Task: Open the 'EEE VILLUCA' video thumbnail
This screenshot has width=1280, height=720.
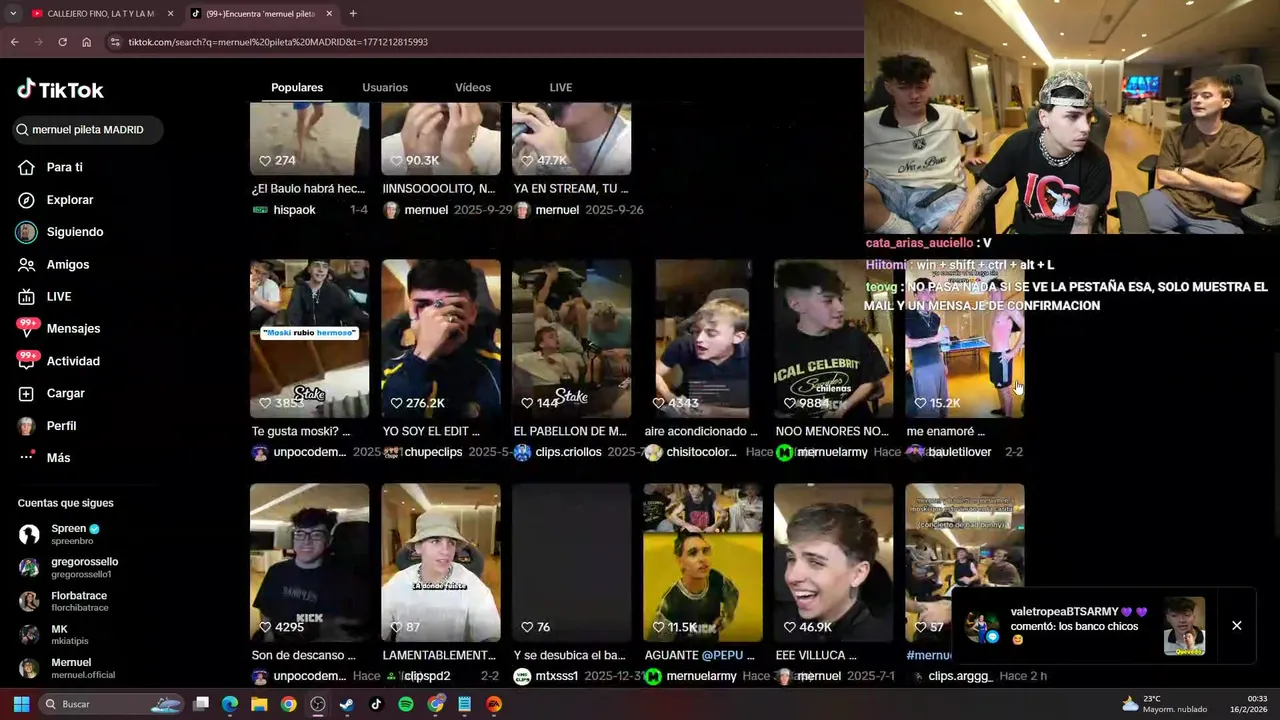Action: tap(833, 562)
